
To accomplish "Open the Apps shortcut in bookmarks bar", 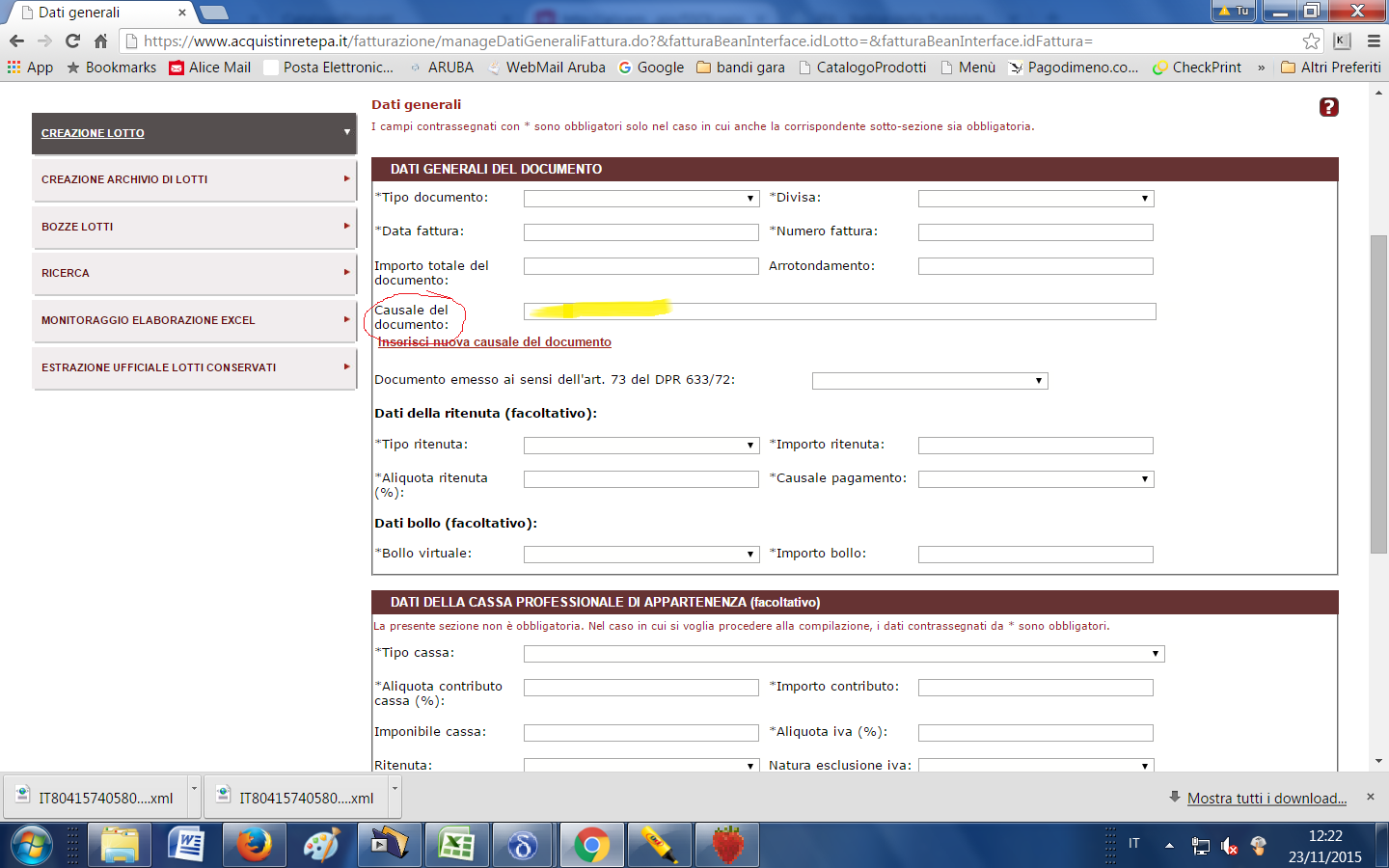I will pos(30,68).
